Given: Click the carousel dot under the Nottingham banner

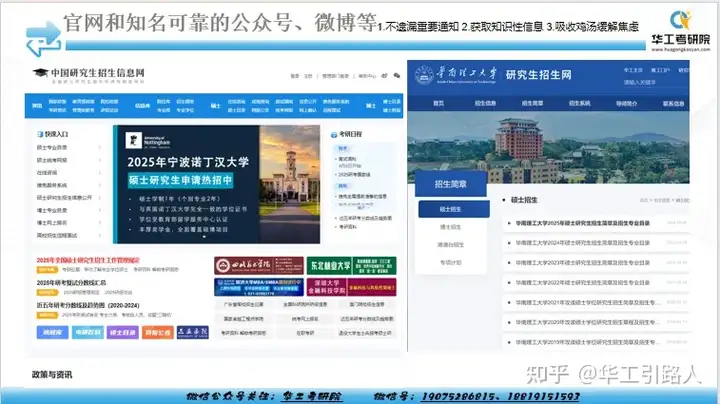Looking at the screenshot, I should pos(204,237).
